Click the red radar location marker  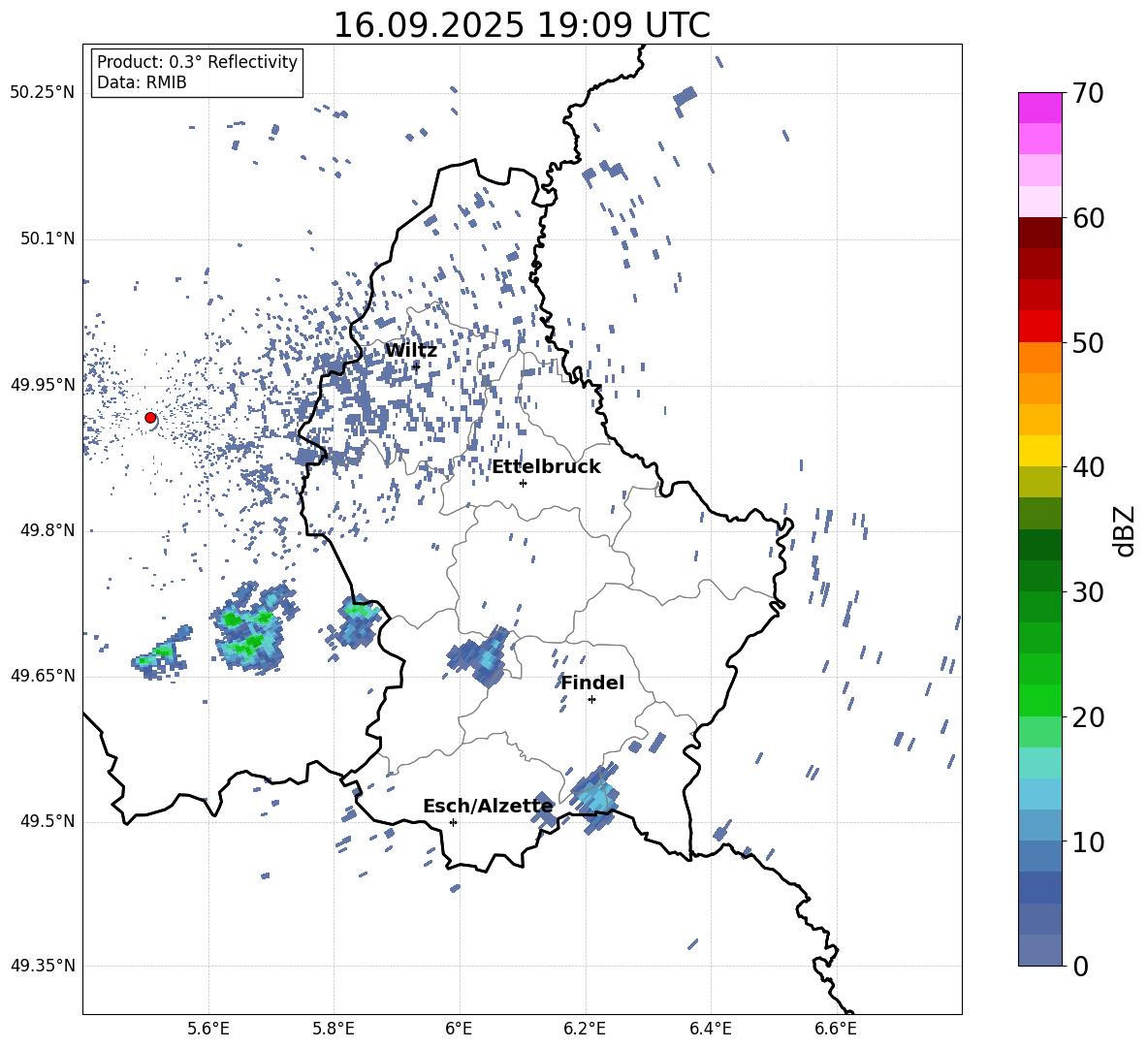(150, 418)
